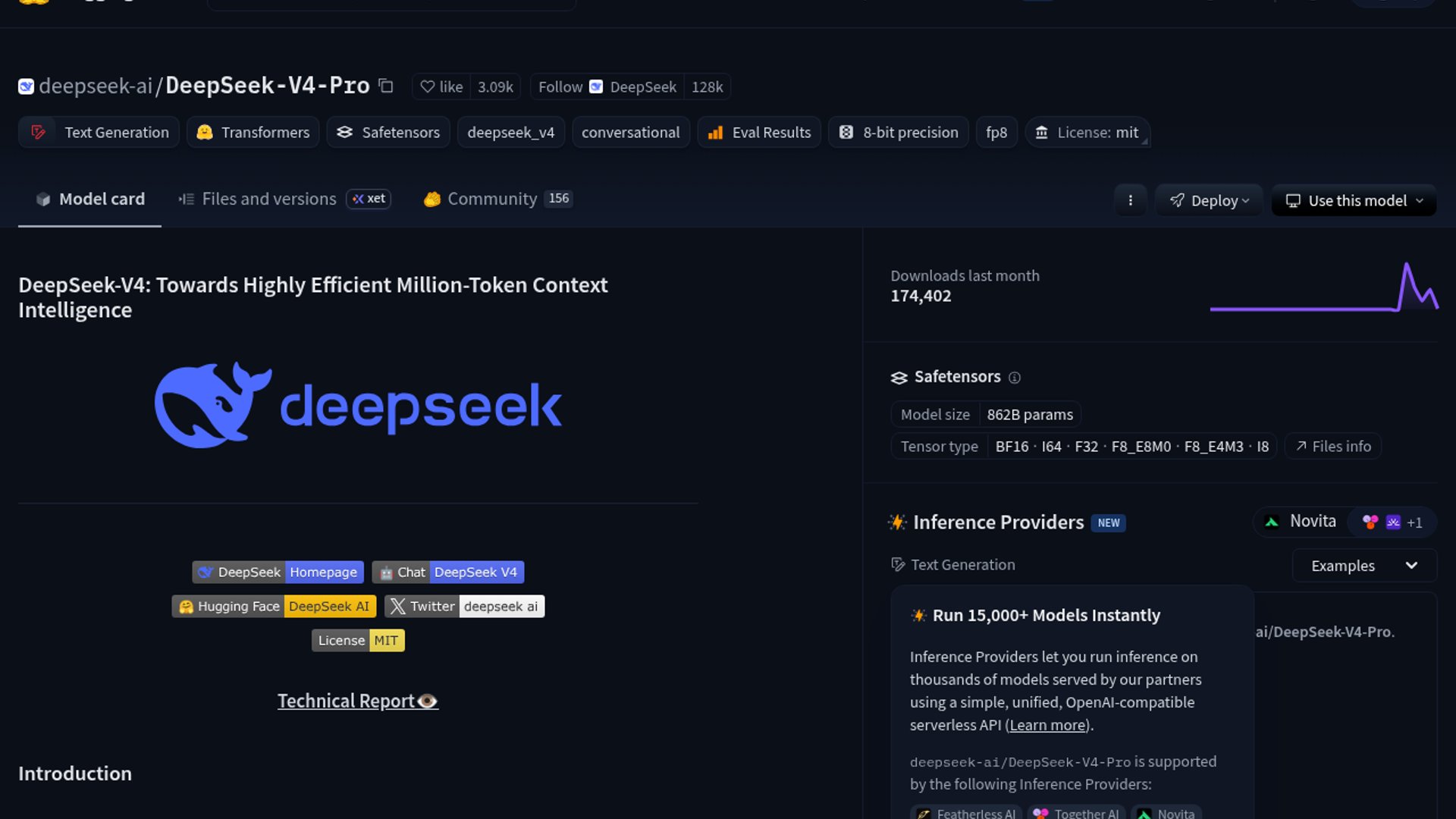Click the Safetensors info icon
The height and width of the screenshot is (819, 1456).
(x=1015, y=378)
